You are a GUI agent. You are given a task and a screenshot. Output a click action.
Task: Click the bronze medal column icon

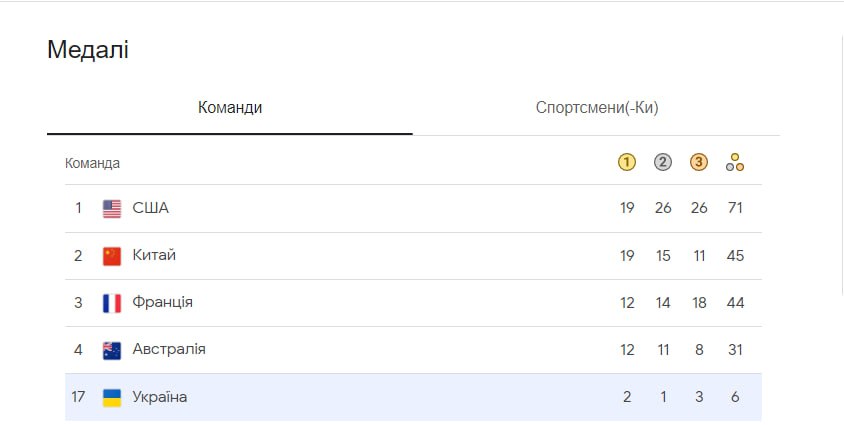pyautogui.click(x=699, y=162)
